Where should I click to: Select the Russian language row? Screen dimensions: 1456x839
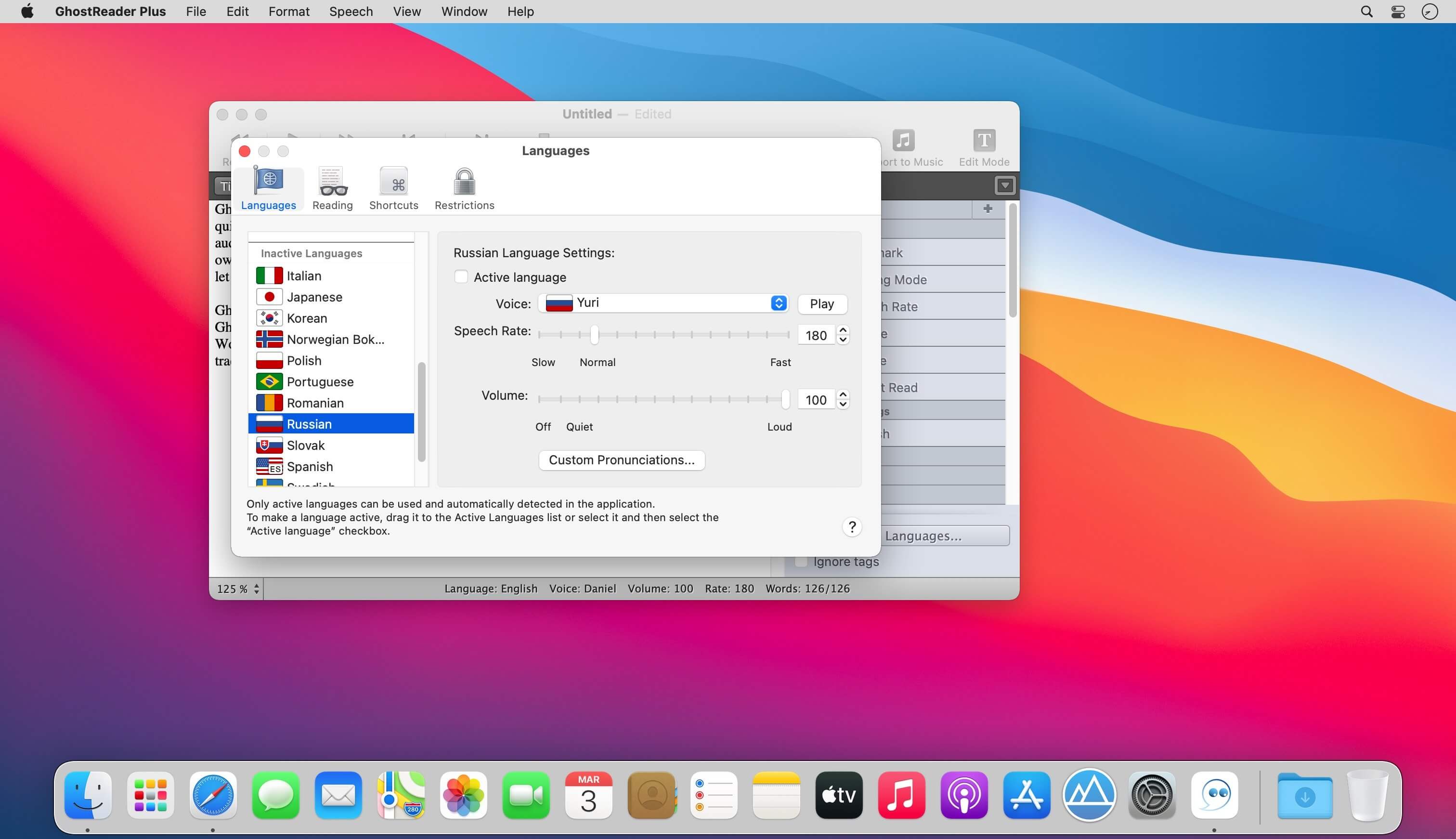(331, 424)
